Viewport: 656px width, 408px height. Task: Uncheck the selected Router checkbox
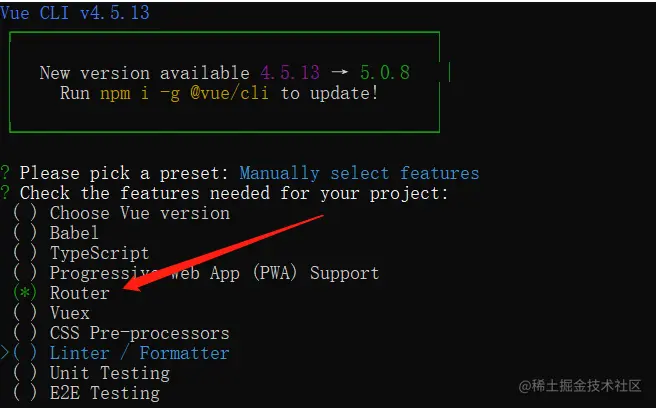25,293
